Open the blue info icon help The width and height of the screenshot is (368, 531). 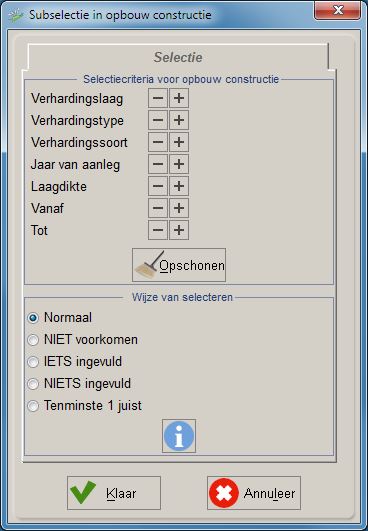tap(179, 436)
